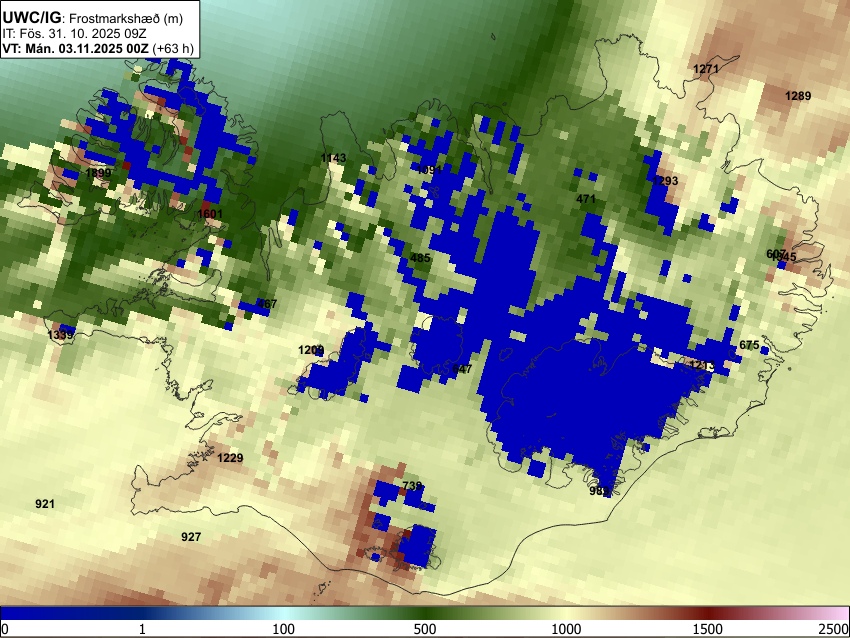The height and width of the screenshot is (638, 850).
Task: Click the color scale label 2500
Action: pyautogui.click(x=834, y=629)
